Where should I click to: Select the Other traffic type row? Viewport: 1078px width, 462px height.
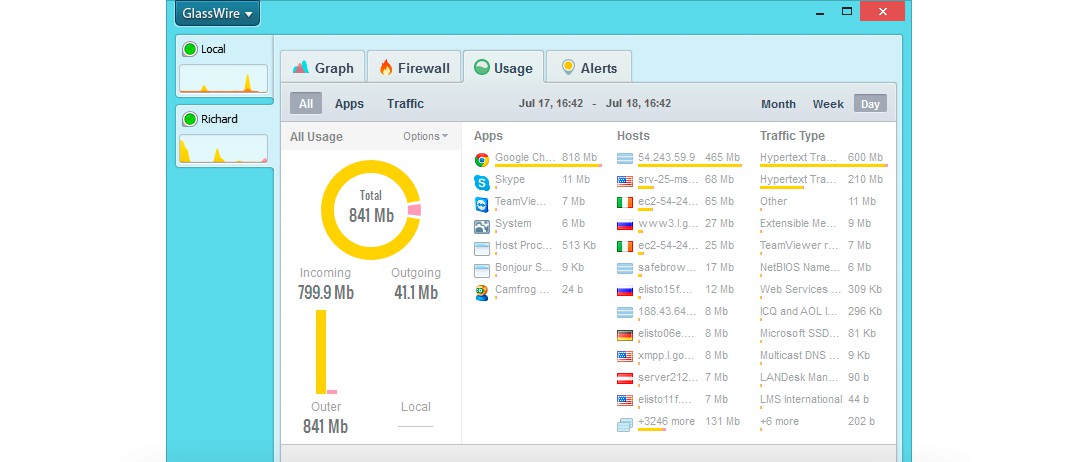(x=823, y=202)
